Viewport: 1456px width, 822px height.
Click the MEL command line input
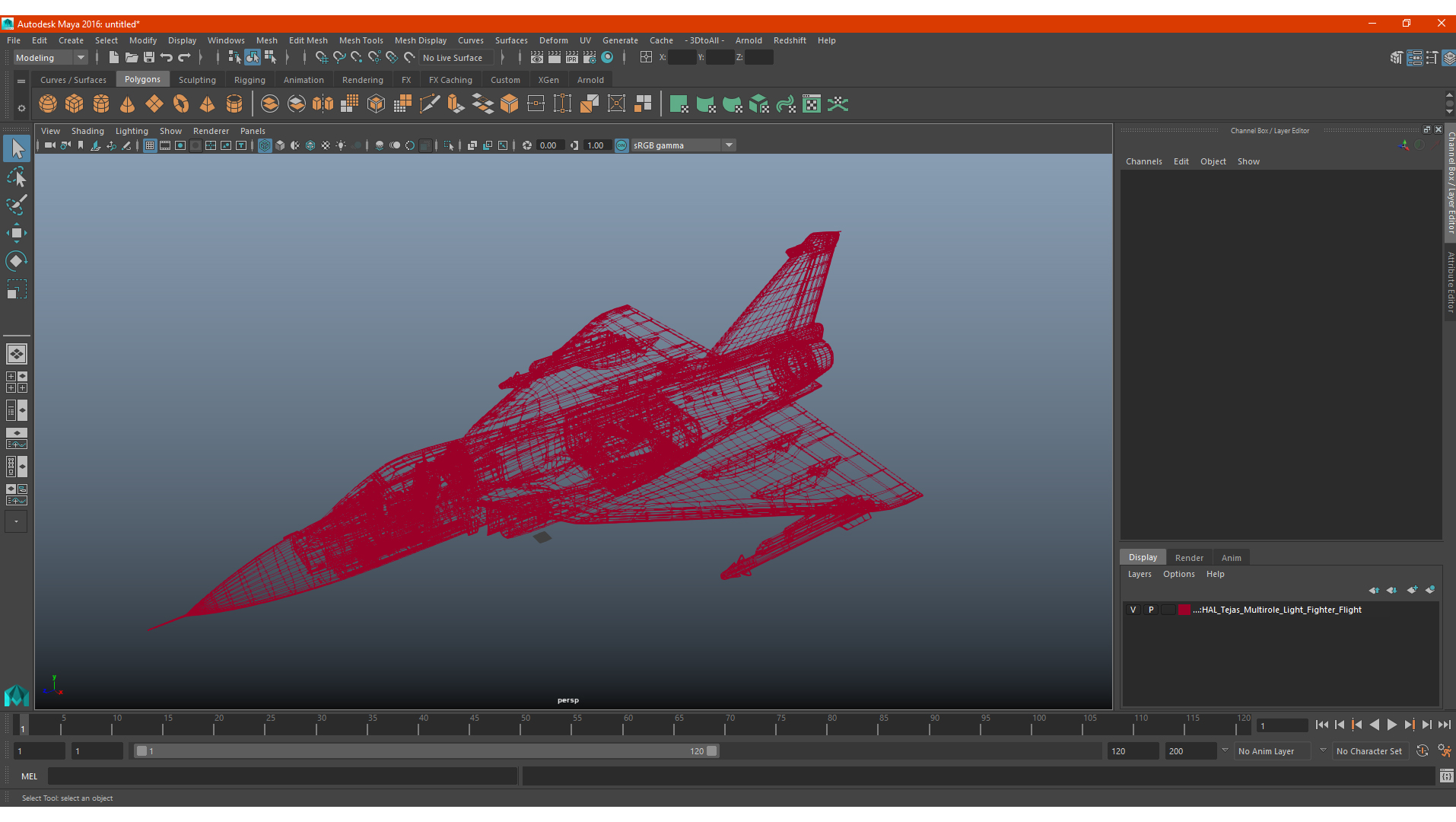[x=282, y=776]
